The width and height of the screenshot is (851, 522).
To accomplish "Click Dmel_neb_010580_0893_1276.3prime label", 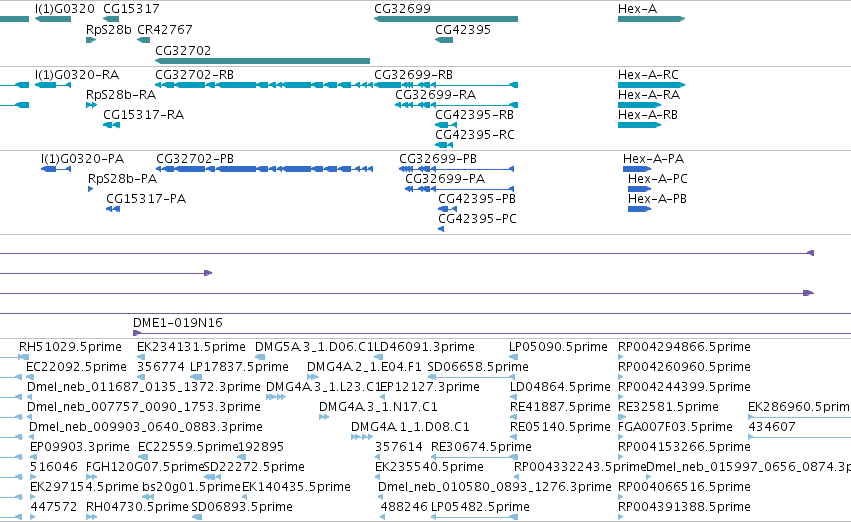I will (495, 487).
